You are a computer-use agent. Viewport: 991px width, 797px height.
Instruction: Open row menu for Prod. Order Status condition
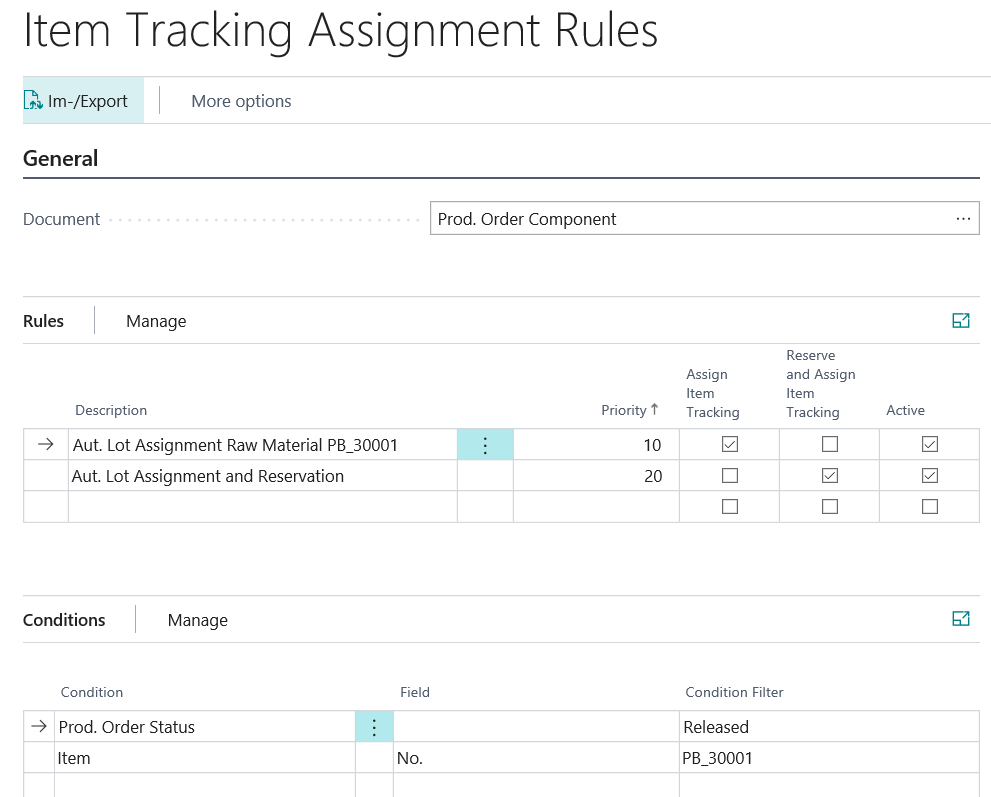click(x=374, y=727)
